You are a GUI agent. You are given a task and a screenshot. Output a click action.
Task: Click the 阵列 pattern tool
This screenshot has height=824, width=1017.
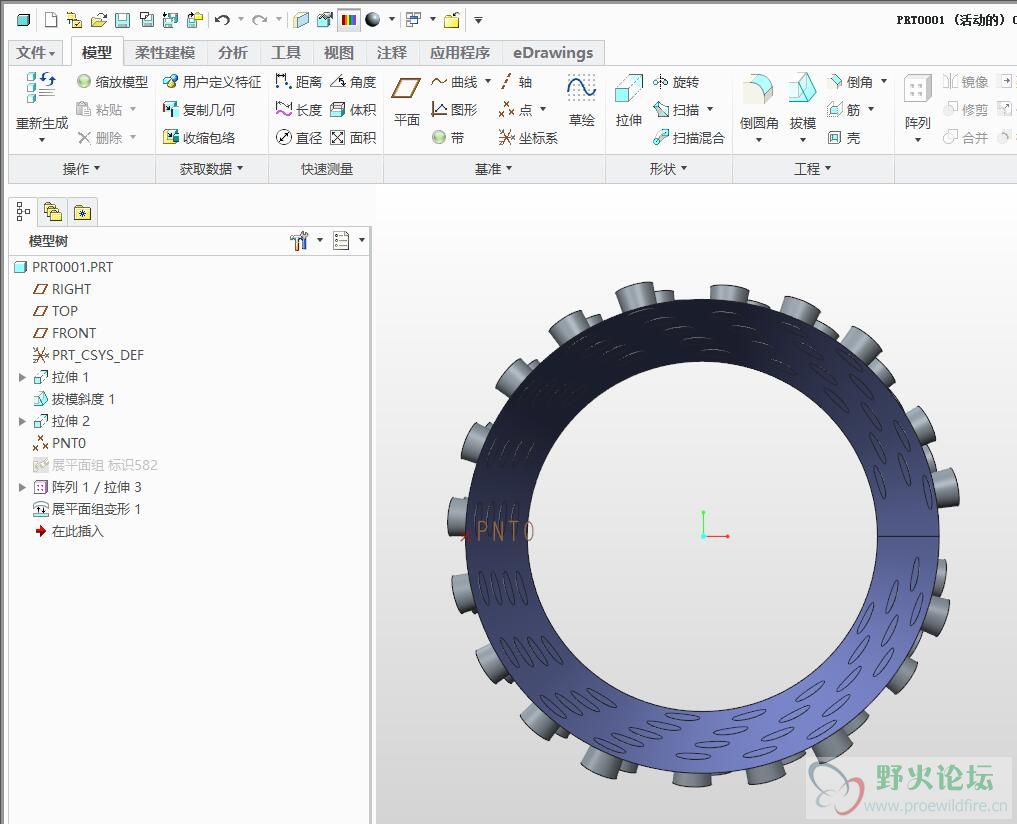click(x=917, y=103)
